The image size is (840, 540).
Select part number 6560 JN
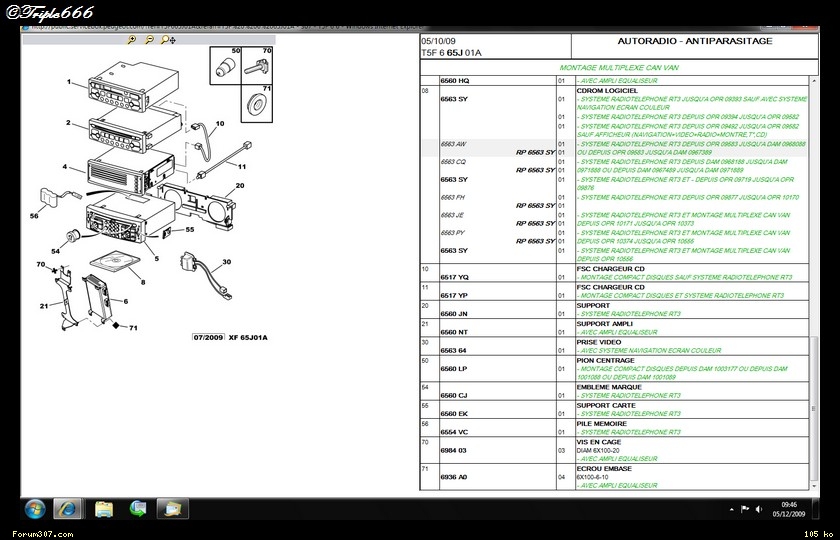pyautogui.click(x=454, y=314)
